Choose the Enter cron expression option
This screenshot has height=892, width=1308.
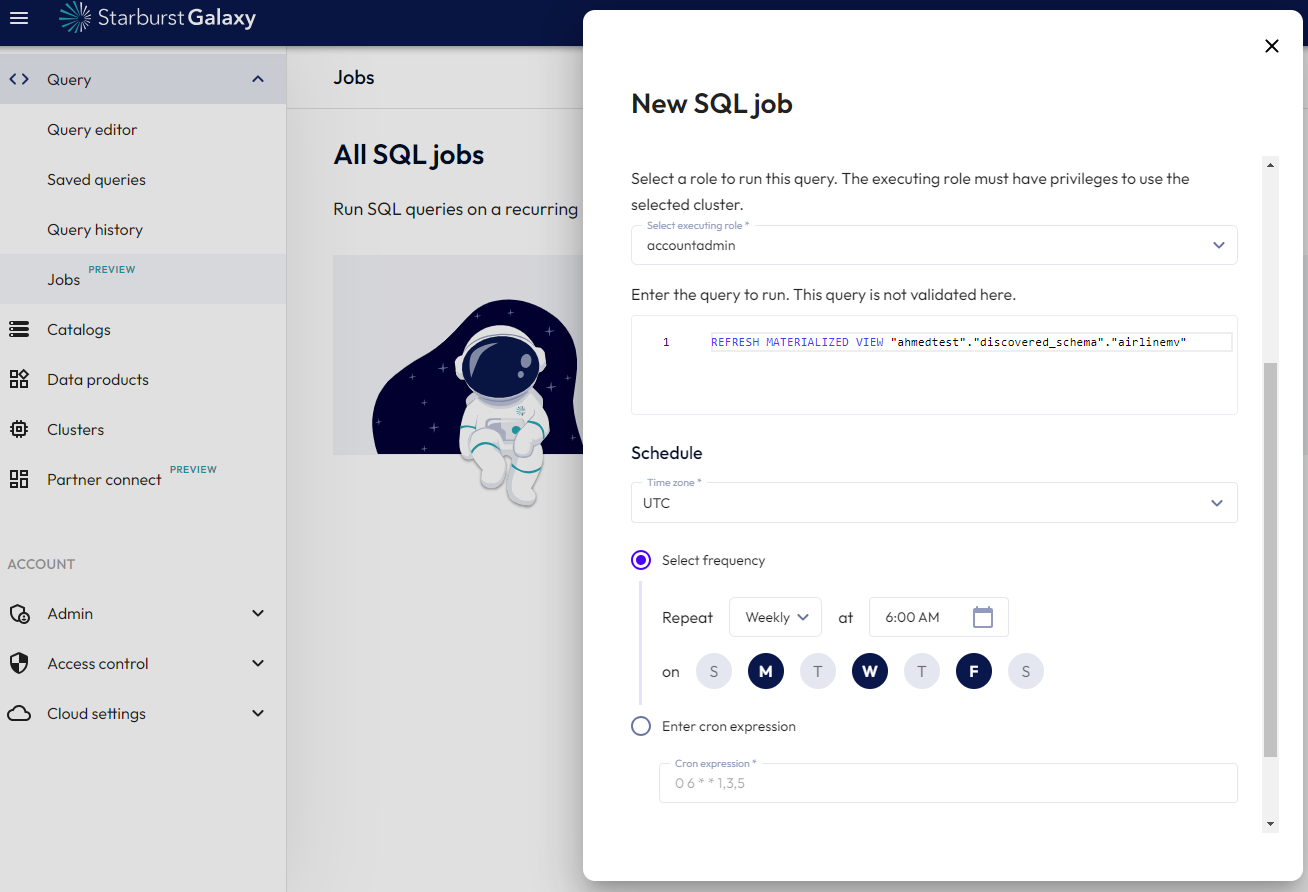pos(641,726)
